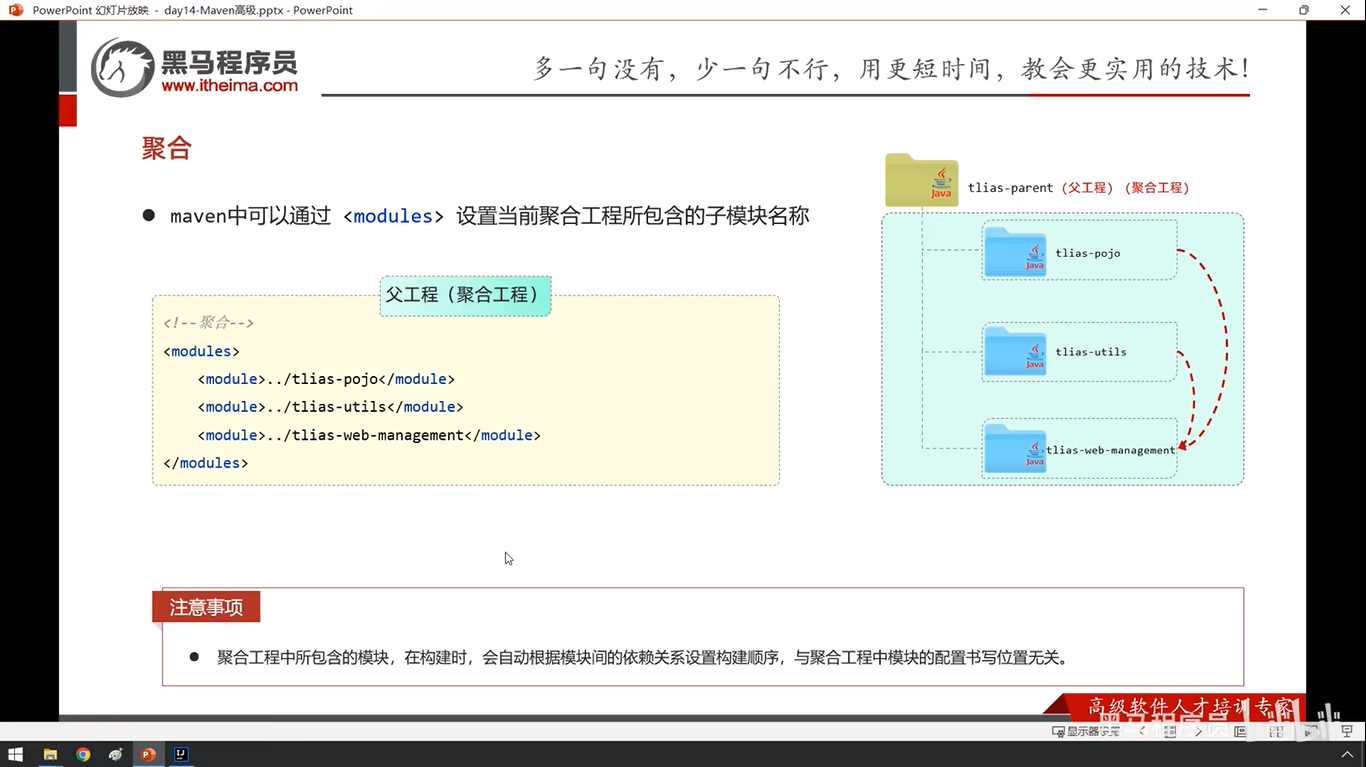Click the tlias-web-management label in diagram
Viewport: 1366px width, 767px height.
(1111, 450)
